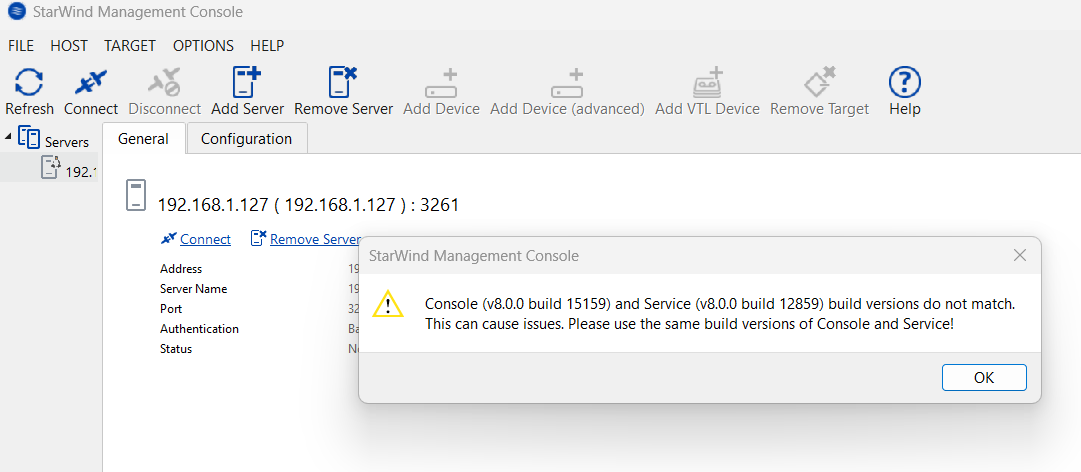This screenshot has width=1081, height=472.
Task: Click the Remove Server toolbar icon
Action: point(343,83)
